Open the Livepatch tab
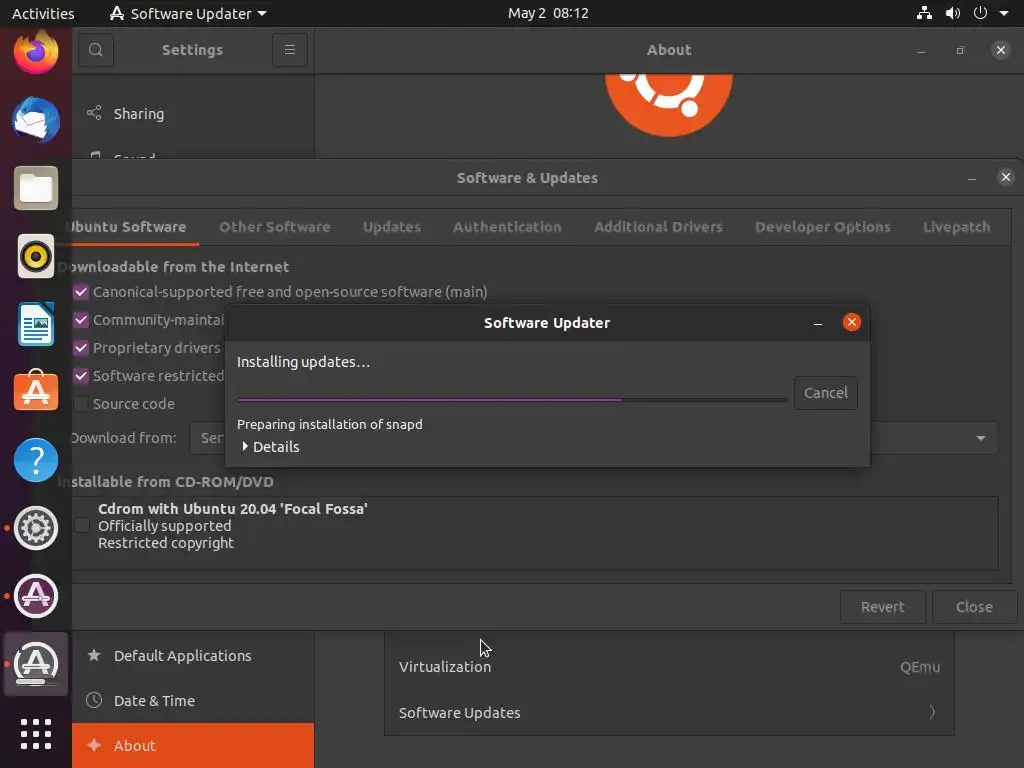This screenshot has width=1024, height=768. click(957, 227)
